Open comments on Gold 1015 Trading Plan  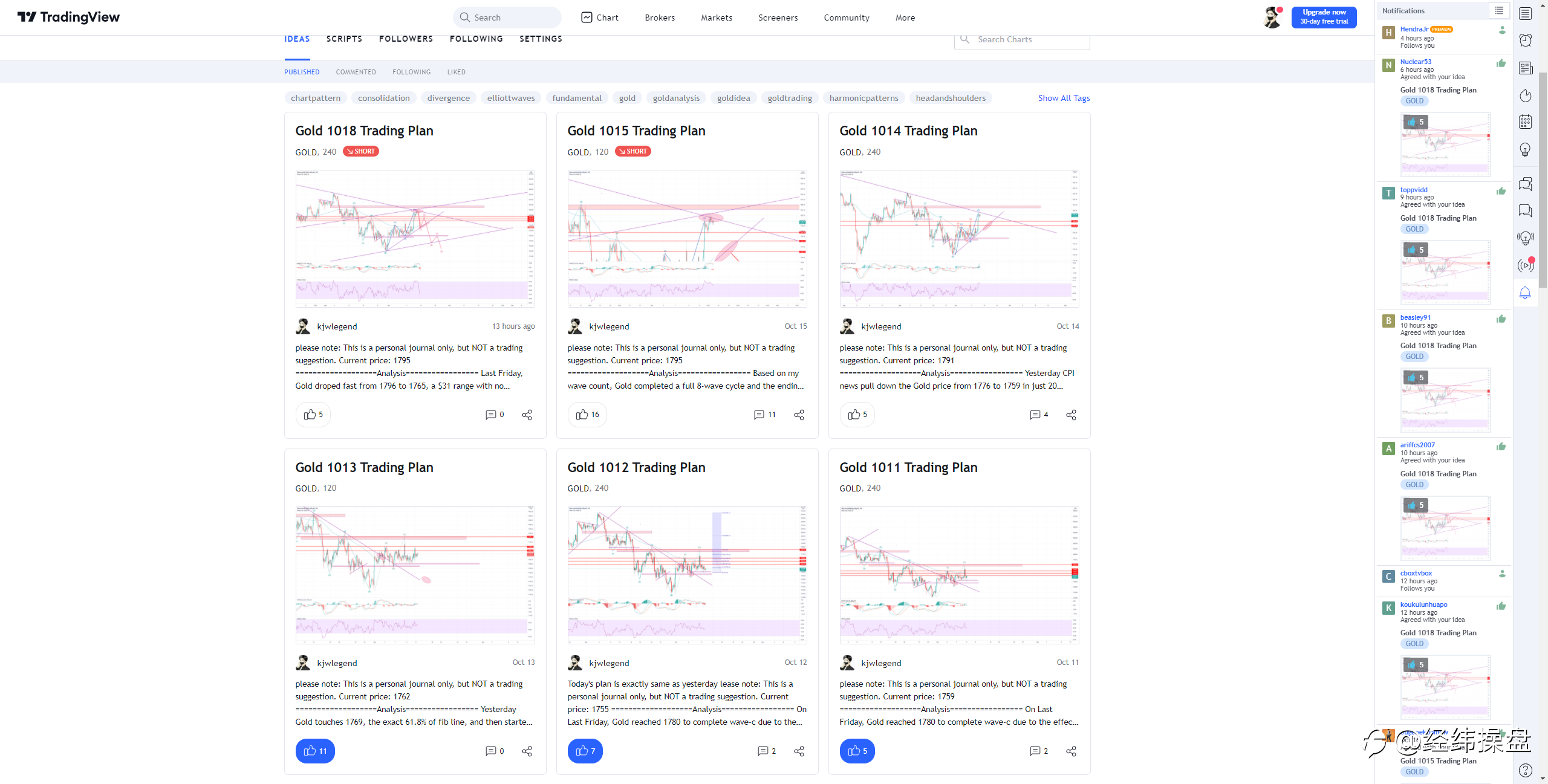(764, 415)
